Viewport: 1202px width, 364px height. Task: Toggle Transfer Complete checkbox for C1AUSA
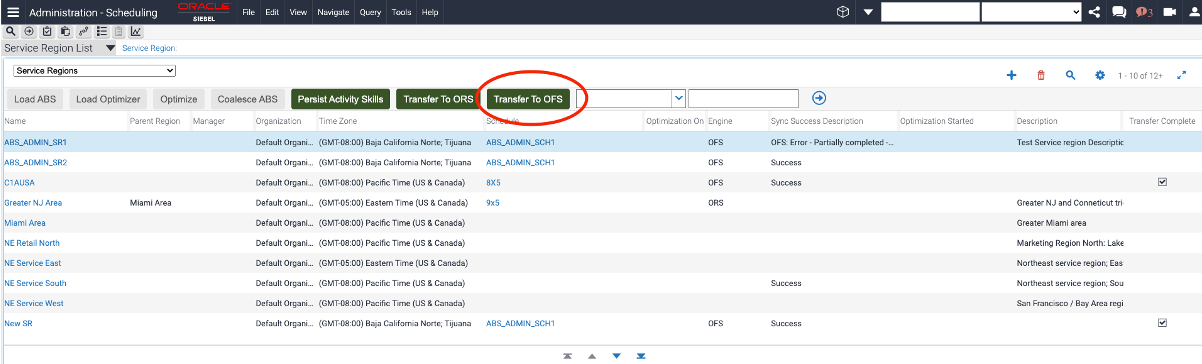(1162, 182)
